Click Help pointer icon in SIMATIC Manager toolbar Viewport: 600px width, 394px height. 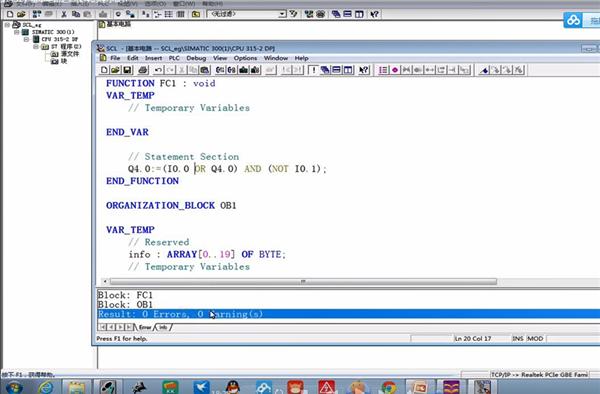pyautogui.click(x=374, y=14)
